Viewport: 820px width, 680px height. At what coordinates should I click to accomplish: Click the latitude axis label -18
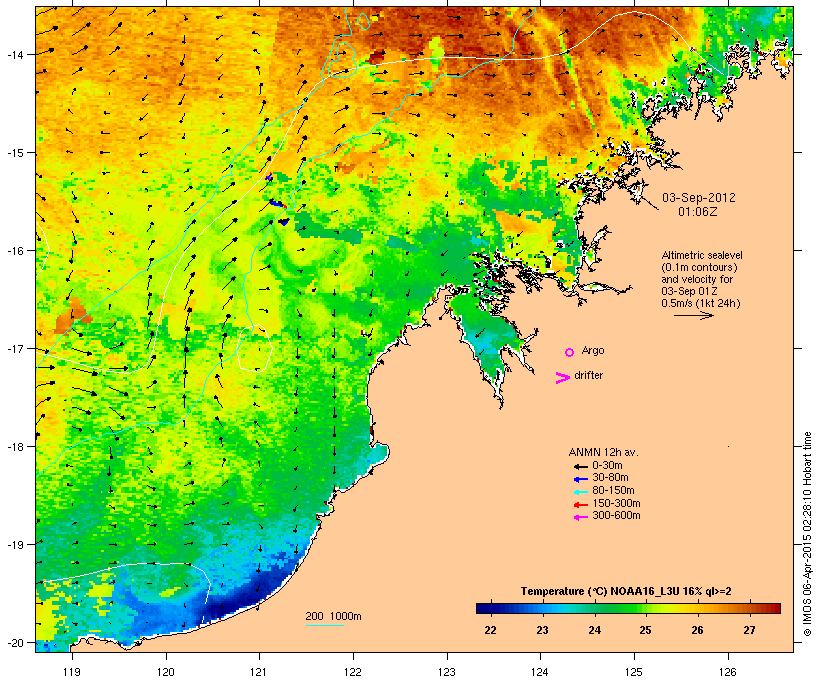pos(15,446)
